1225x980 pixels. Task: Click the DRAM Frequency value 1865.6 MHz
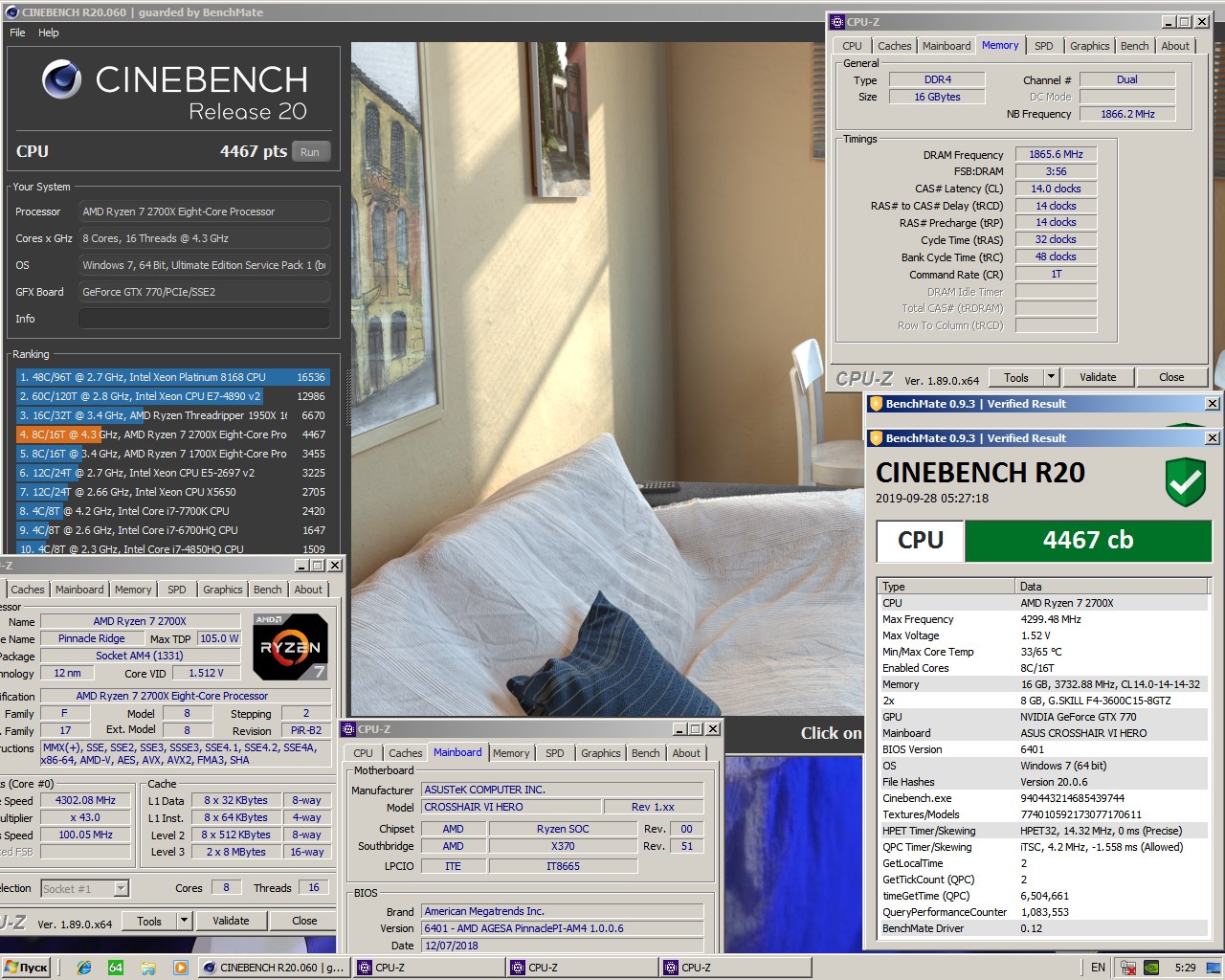point(1056,154)
